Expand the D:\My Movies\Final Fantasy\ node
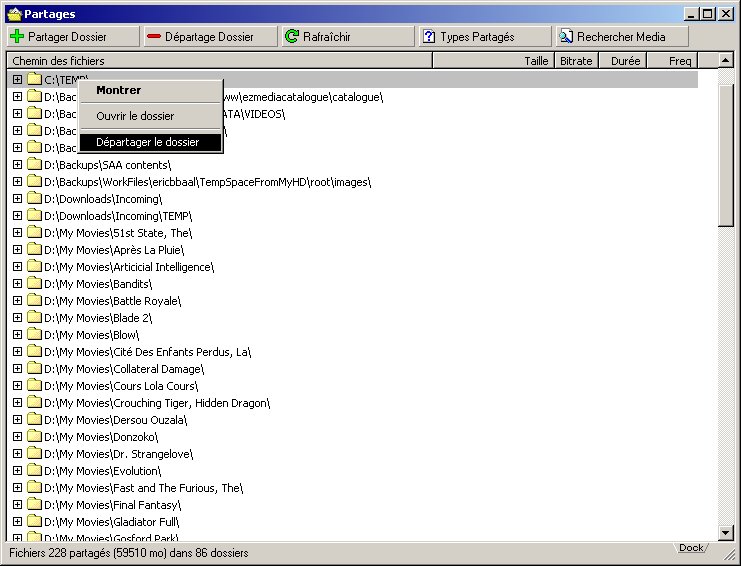 click(17, 505)
